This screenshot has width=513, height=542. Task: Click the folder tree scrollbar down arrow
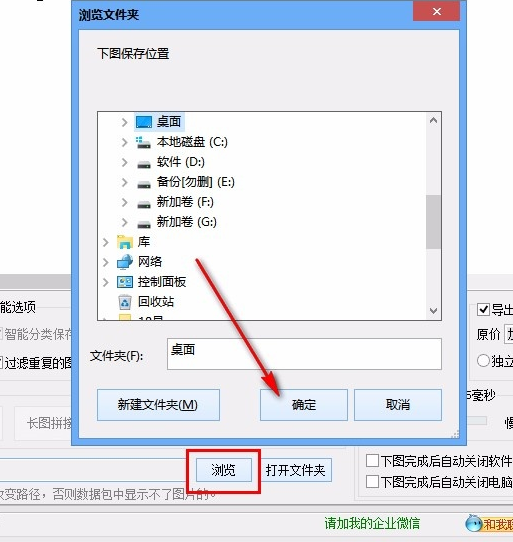pos(433,311)
